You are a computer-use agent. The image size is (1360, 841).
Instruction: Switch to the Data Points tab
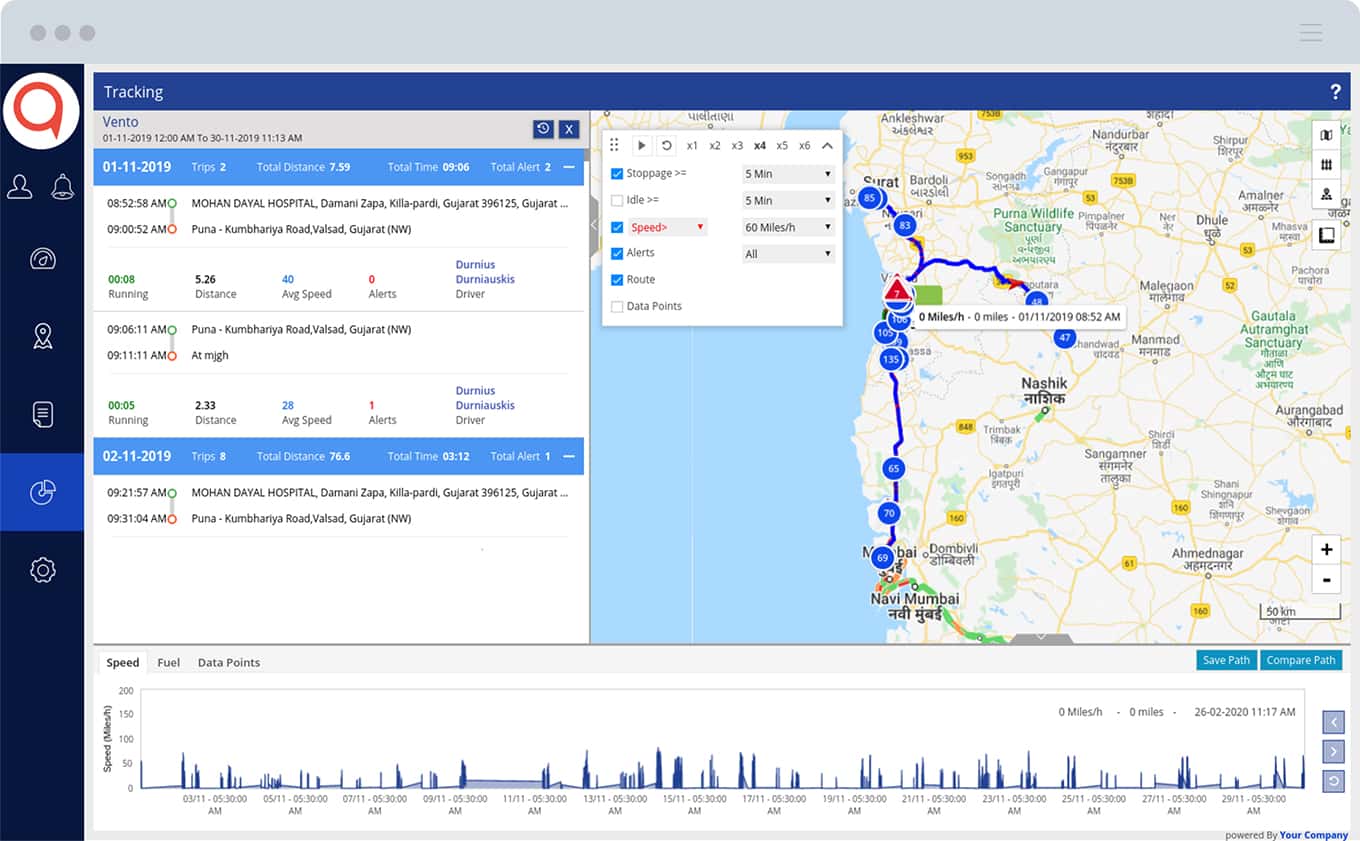coord(228,663)
